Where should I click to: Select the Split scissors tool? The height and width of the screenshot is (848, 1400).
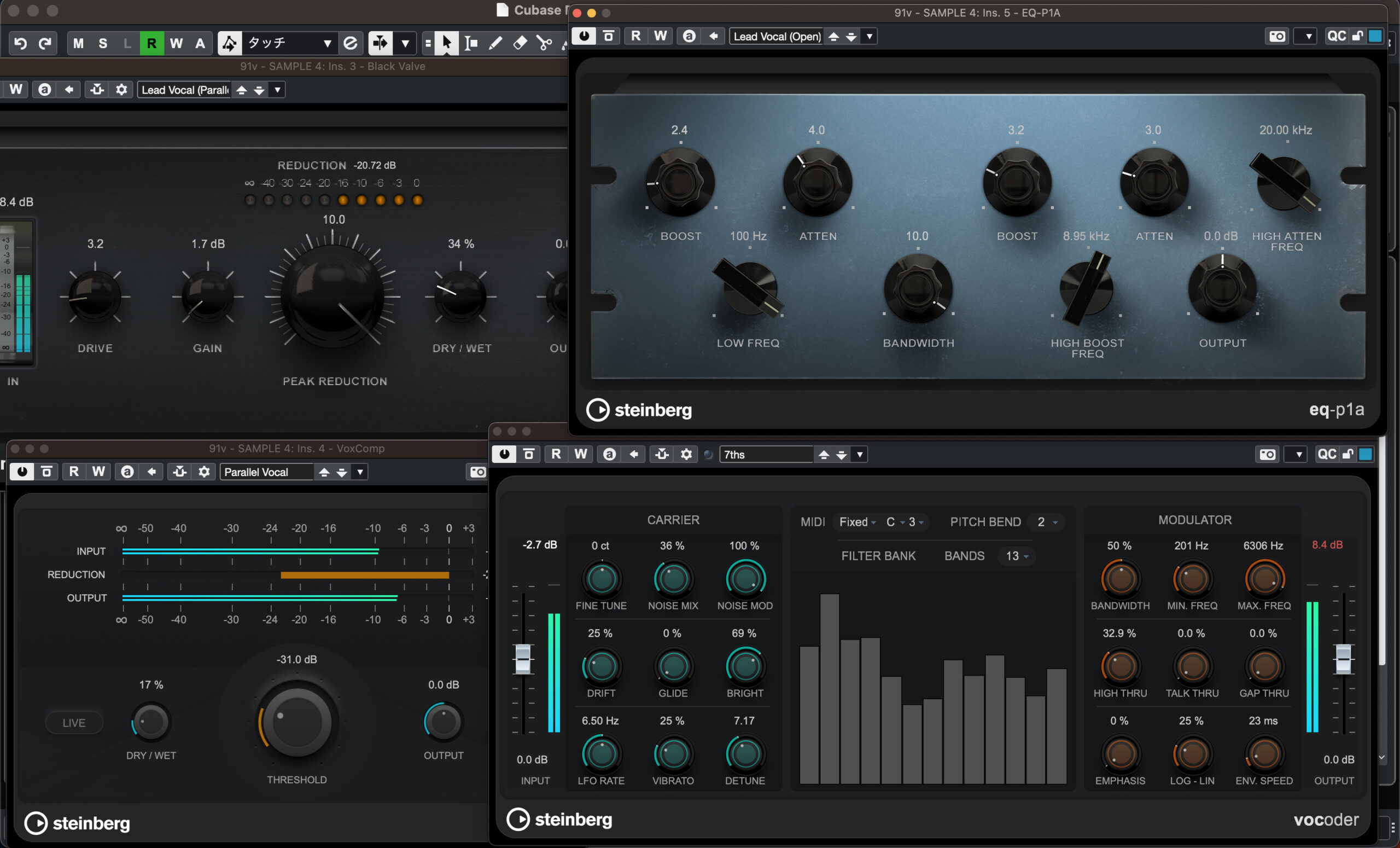[544, 43]
